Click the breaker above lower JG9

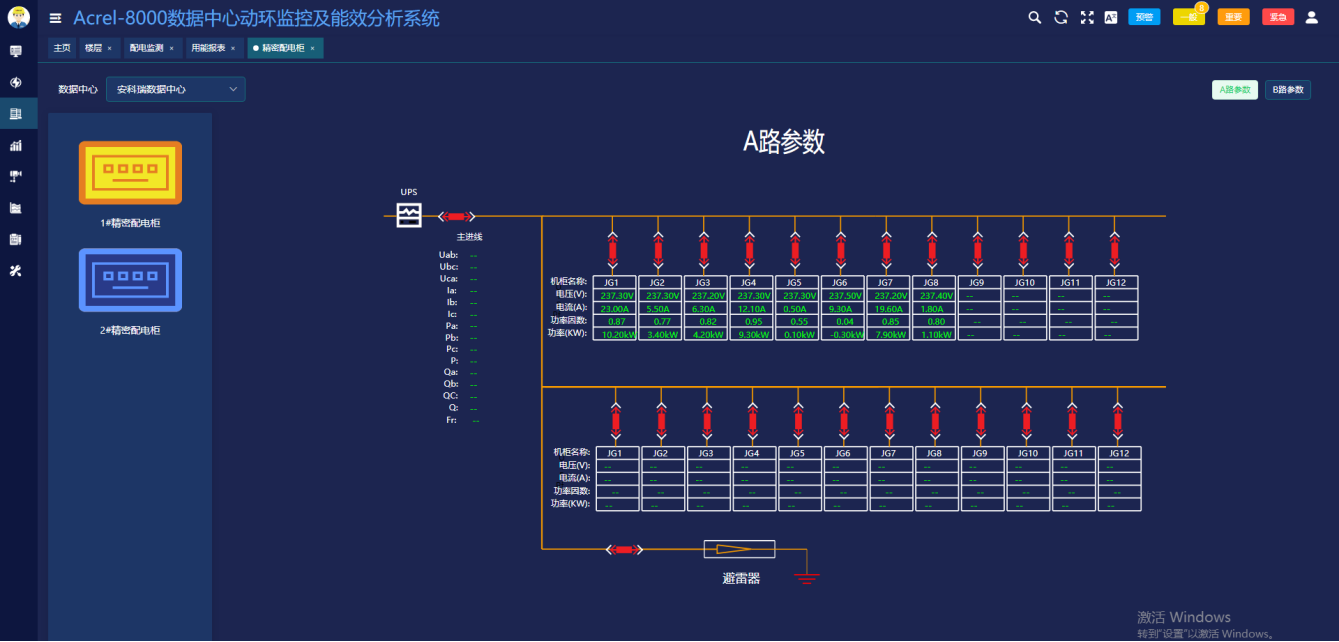coord(980,421)
